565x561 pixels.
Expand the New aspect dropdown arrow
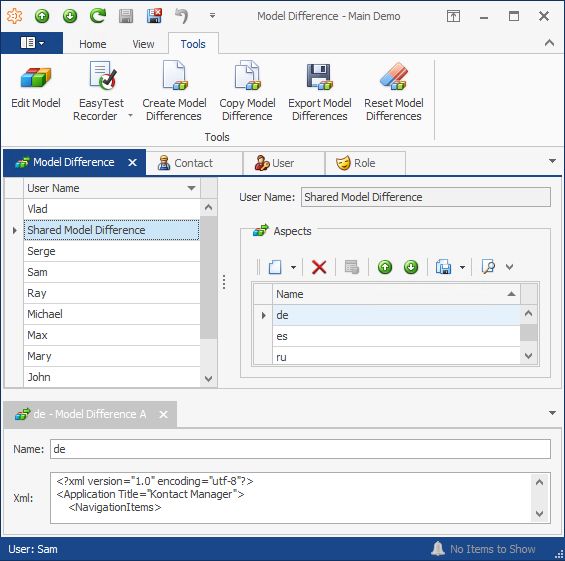[294, 267]
